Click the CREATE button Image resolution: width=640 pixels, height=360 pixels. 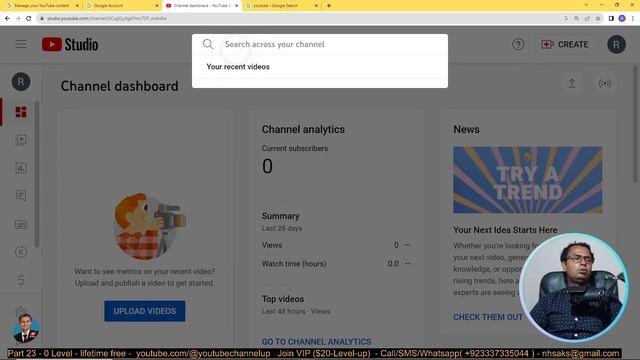pyautogui.click(x=565, y=44)
